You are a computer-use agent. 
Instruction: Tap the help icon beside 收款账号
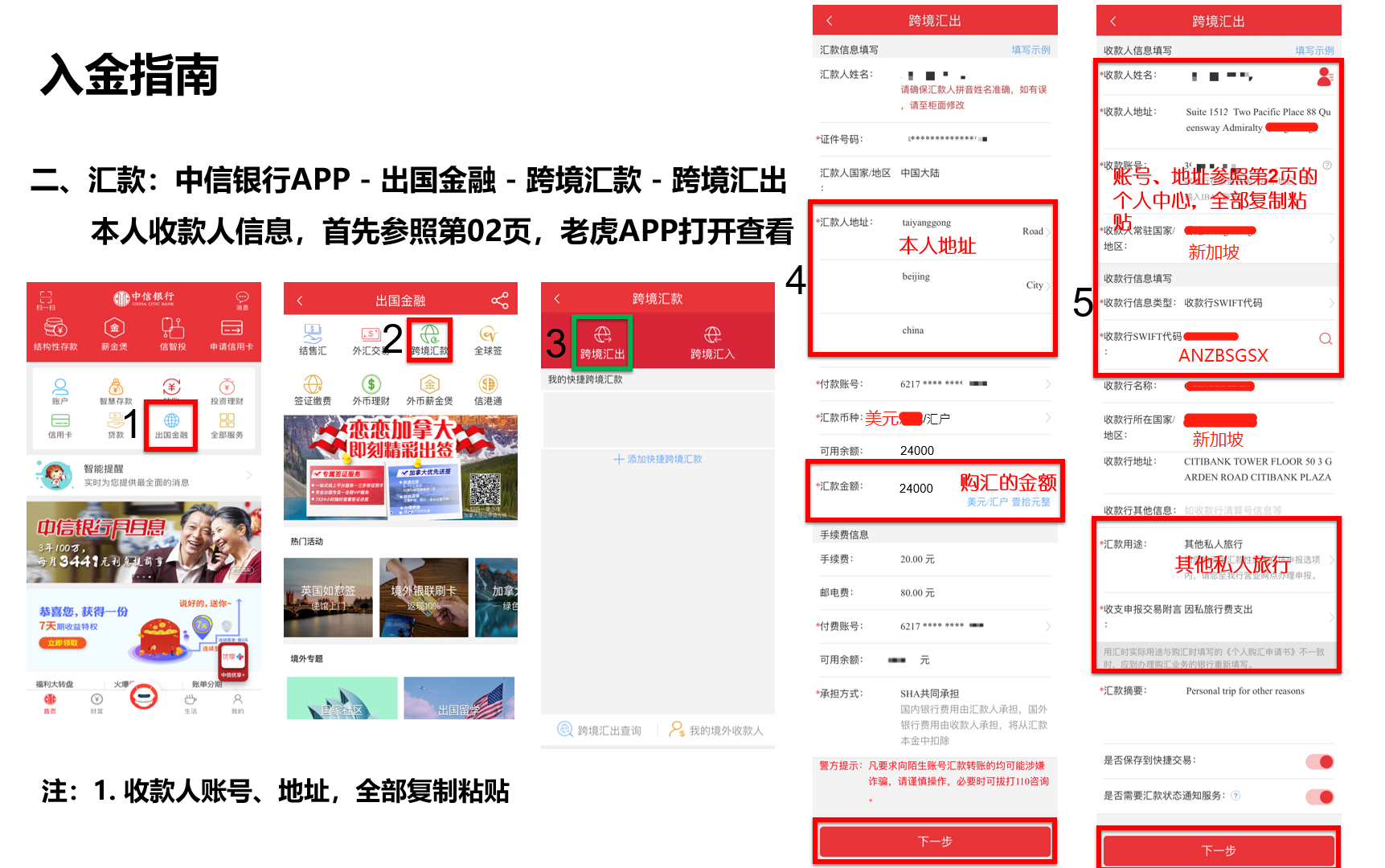pos(1327,165)
